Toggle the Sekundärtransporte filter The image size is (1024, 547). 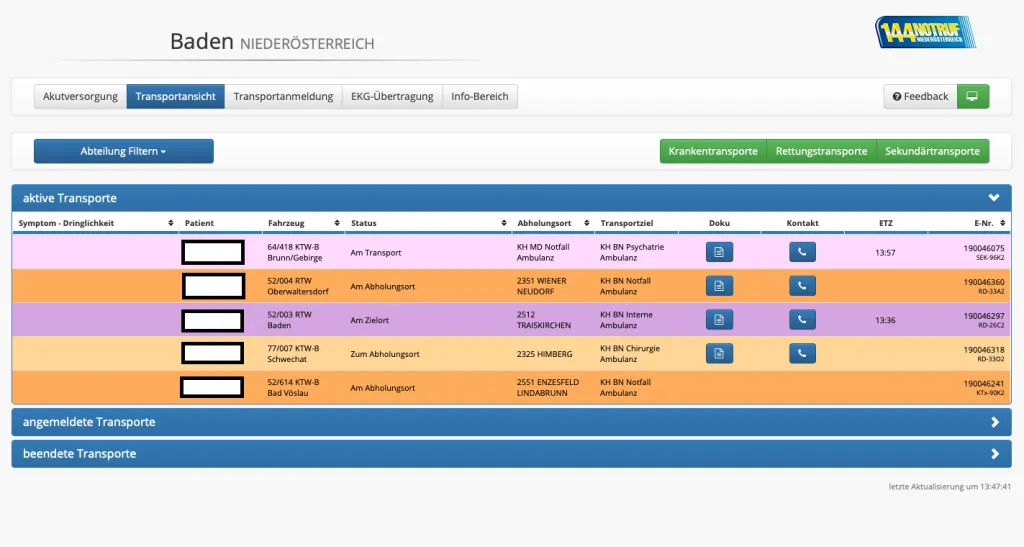[932, 151]
